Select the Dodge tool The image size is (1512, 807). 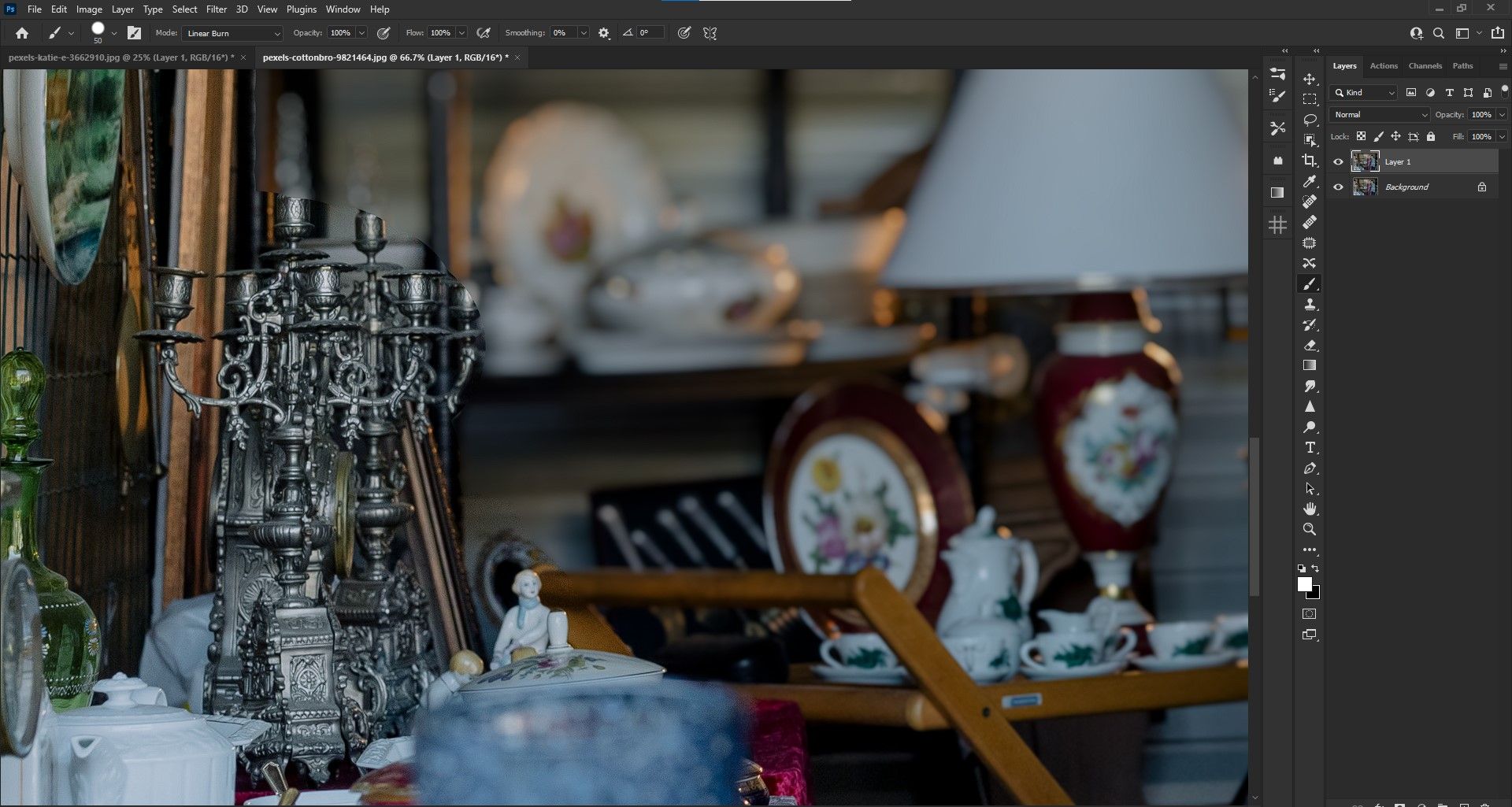pyautogui.click(x=1310, y=428)
